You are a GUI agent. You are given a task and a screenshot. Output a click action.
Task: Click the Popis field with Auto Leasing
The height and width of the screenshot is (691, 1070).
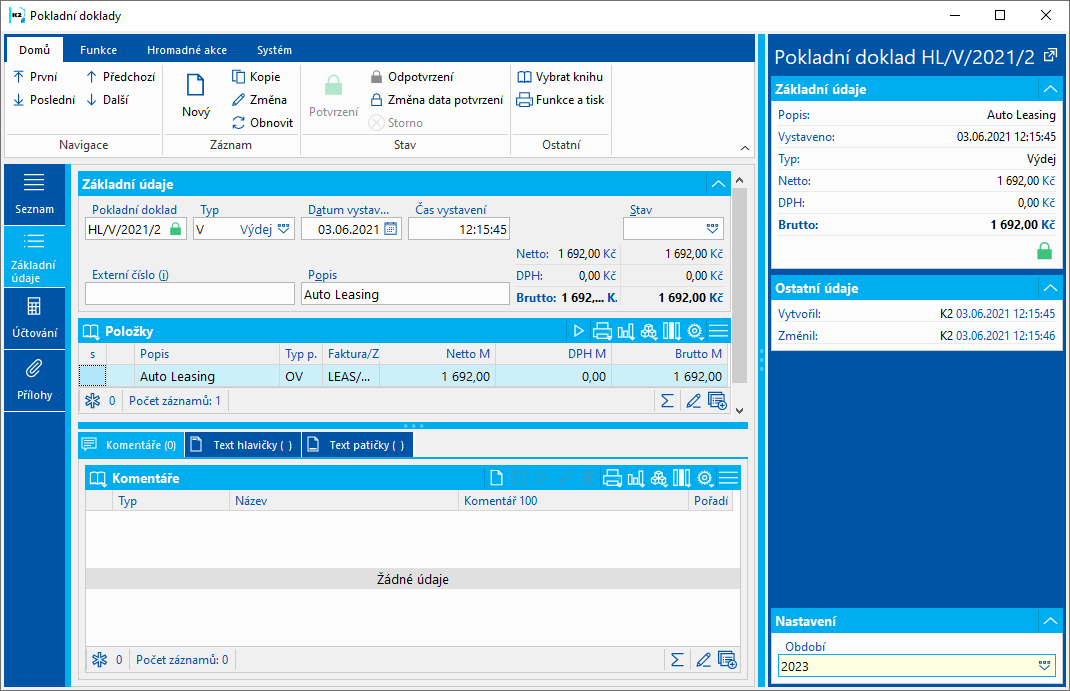(405, 294)
